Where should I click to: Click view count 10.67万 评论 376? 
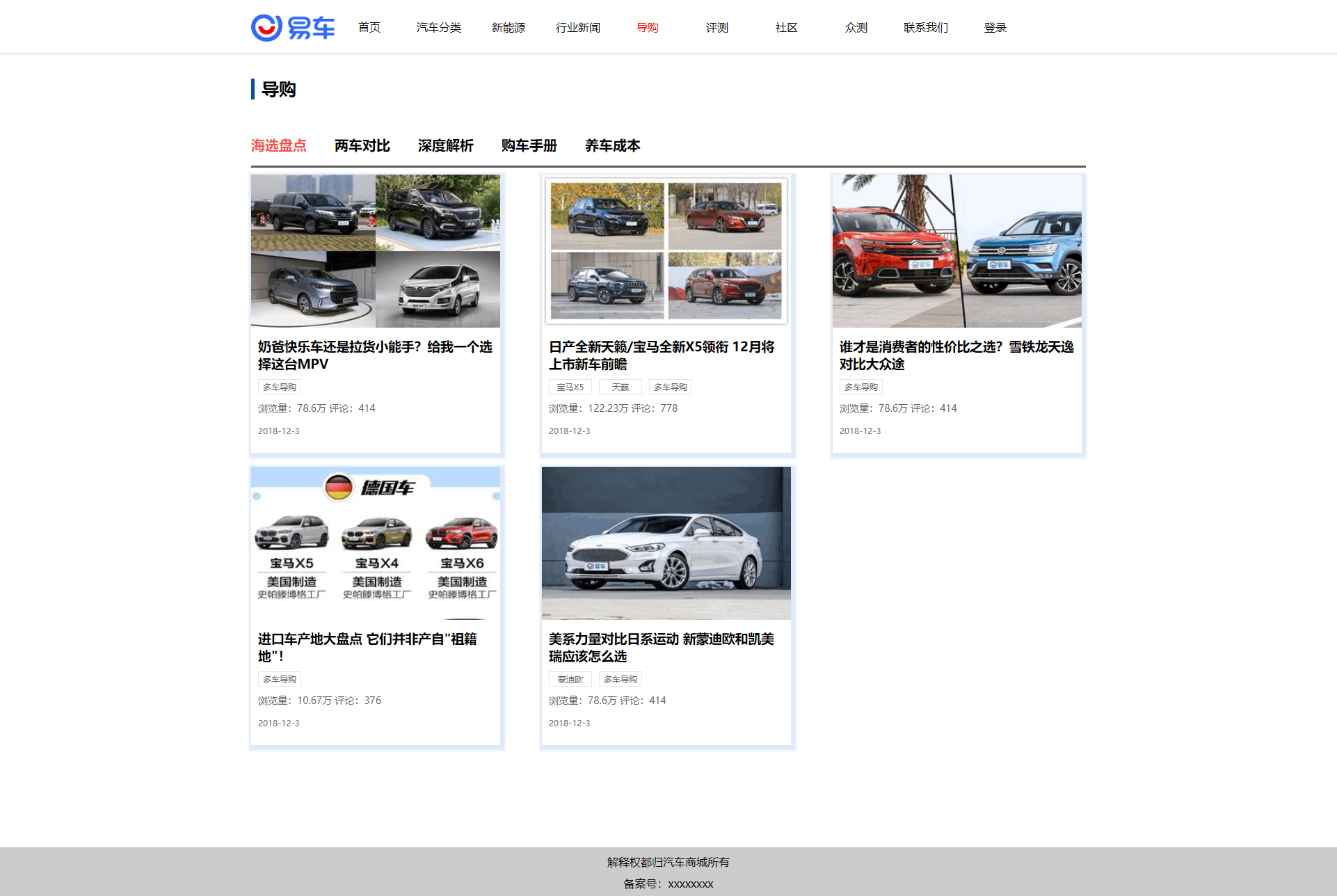click(320, 701)
